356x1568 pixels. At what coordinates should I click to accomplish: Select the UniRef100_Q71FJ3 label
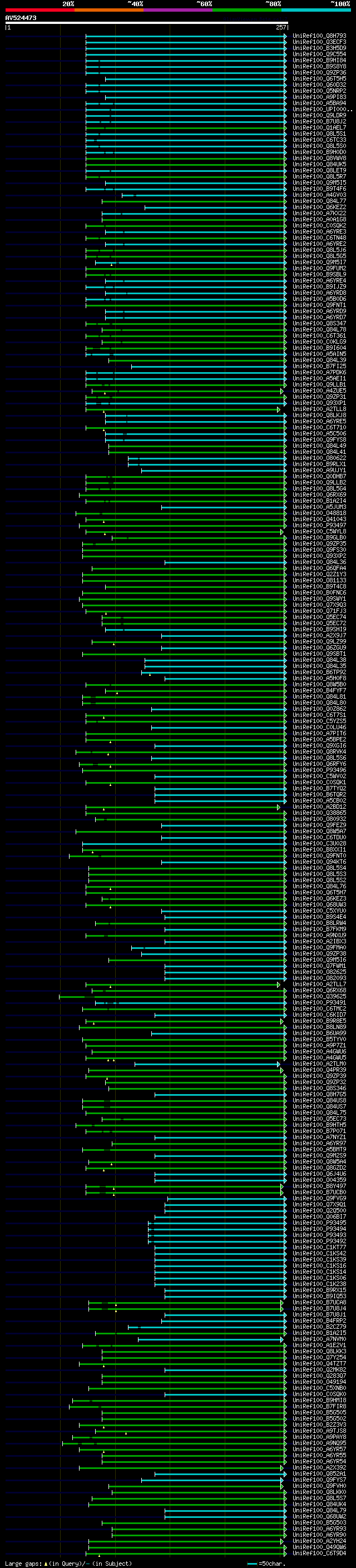[319, 611]
